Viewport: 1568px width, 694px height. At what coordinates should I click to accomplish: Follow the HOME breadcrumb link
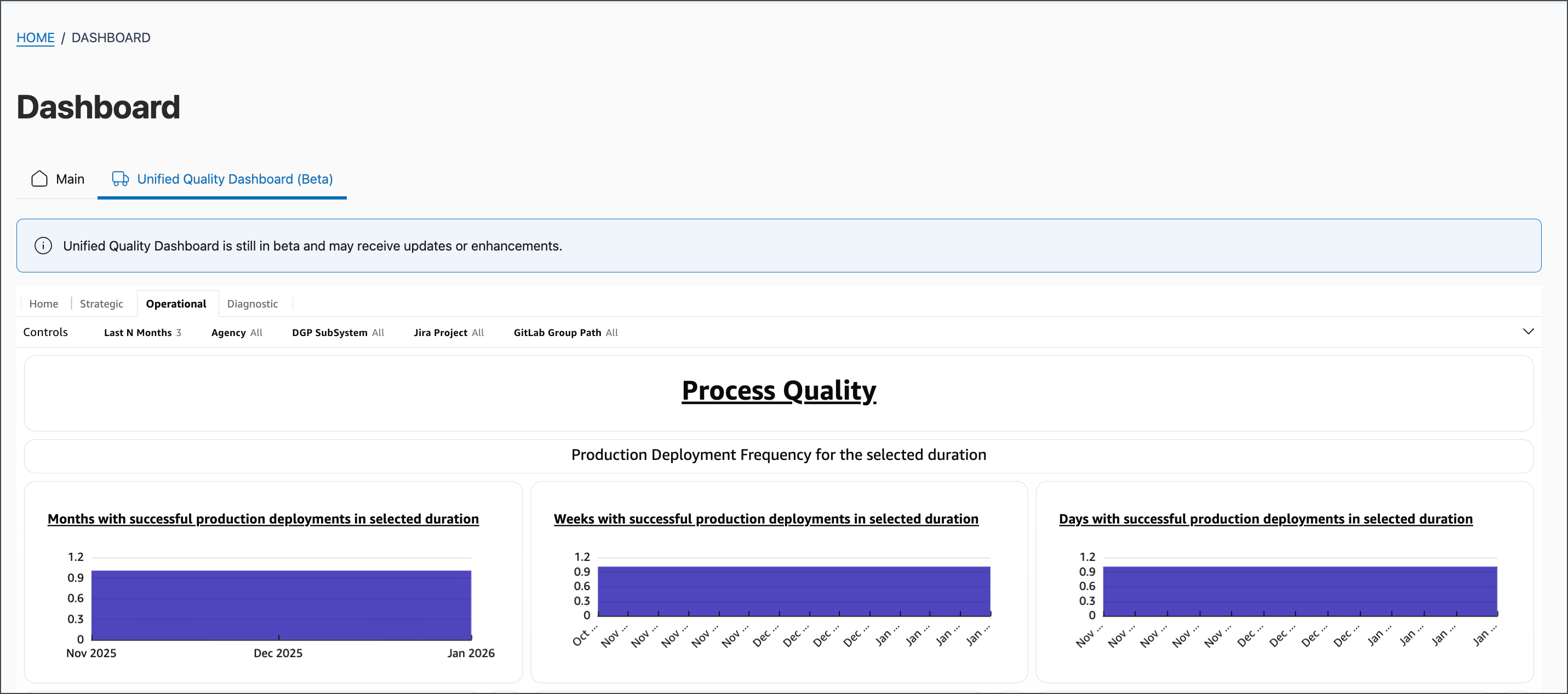pos(35,38)
